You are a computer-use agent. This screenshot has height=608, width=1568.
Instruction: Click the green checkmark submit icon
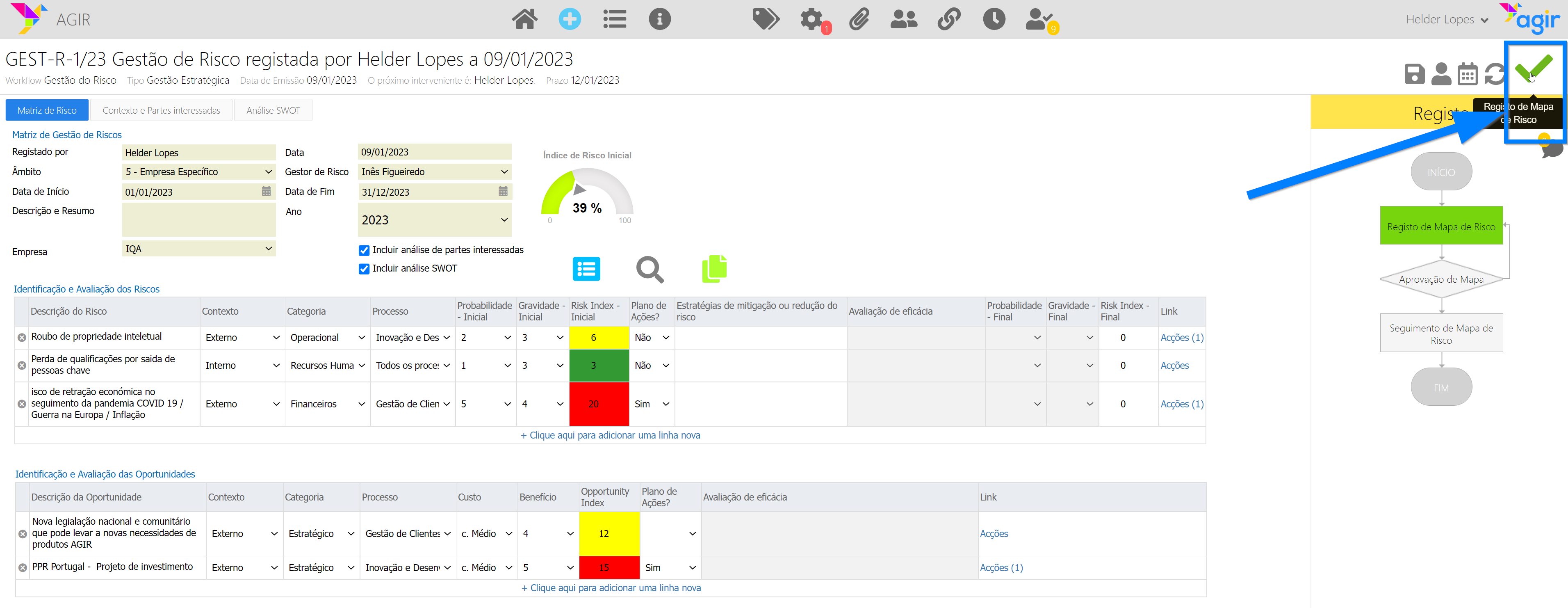(x=1533, y=68)
